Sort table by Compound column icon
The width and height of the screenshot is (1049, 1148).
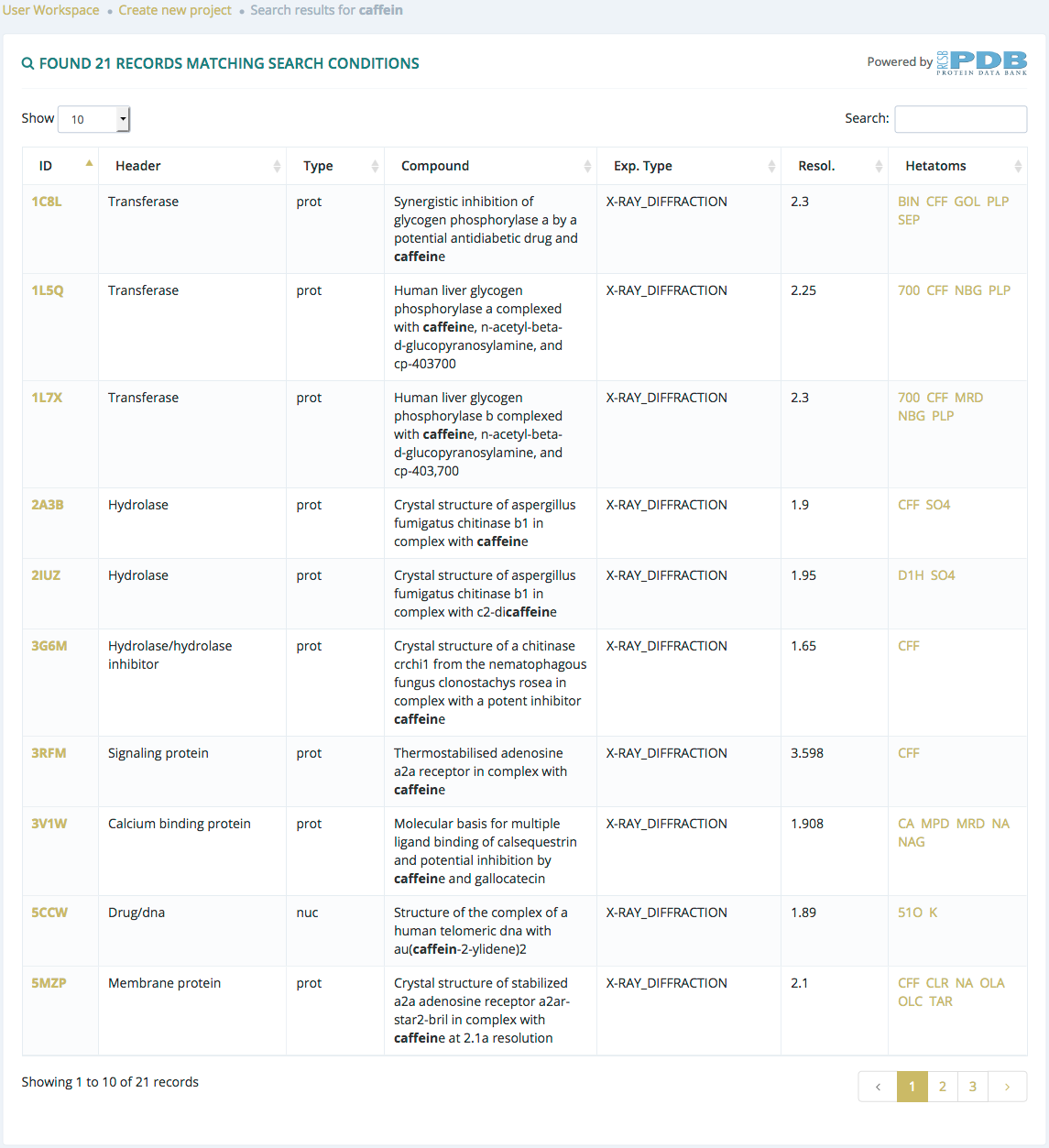tap(587, 166)
